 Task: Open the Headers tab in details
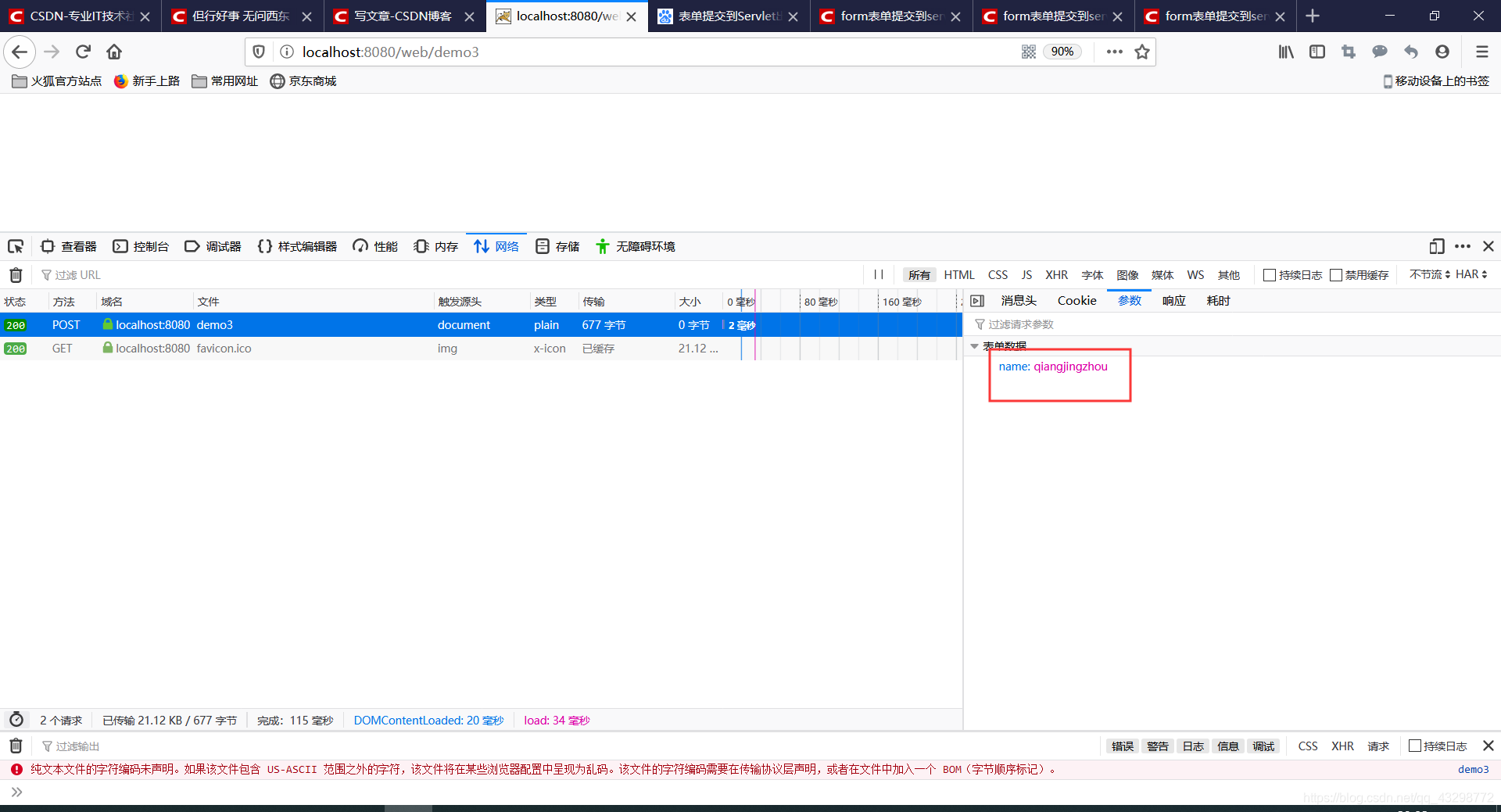(x=1019, y=301)
